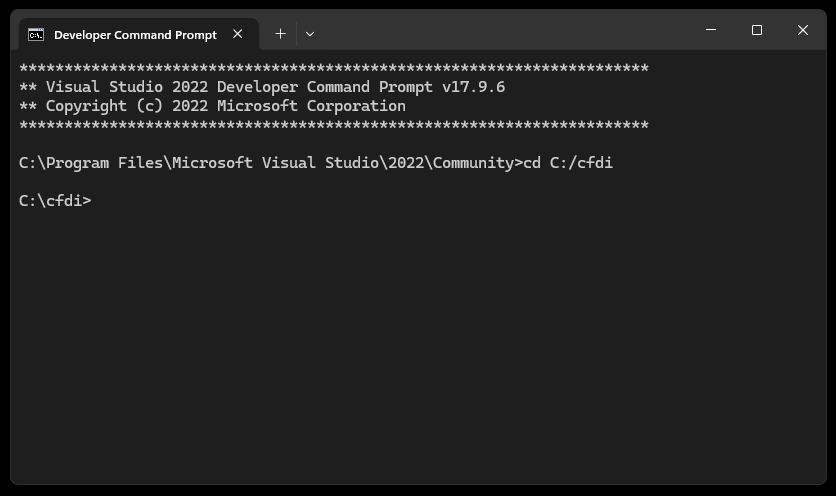This screenshot has height=496, width=836.
Task: Click the Copyright (c) 2022 line
Action: (x=212, y=106)
